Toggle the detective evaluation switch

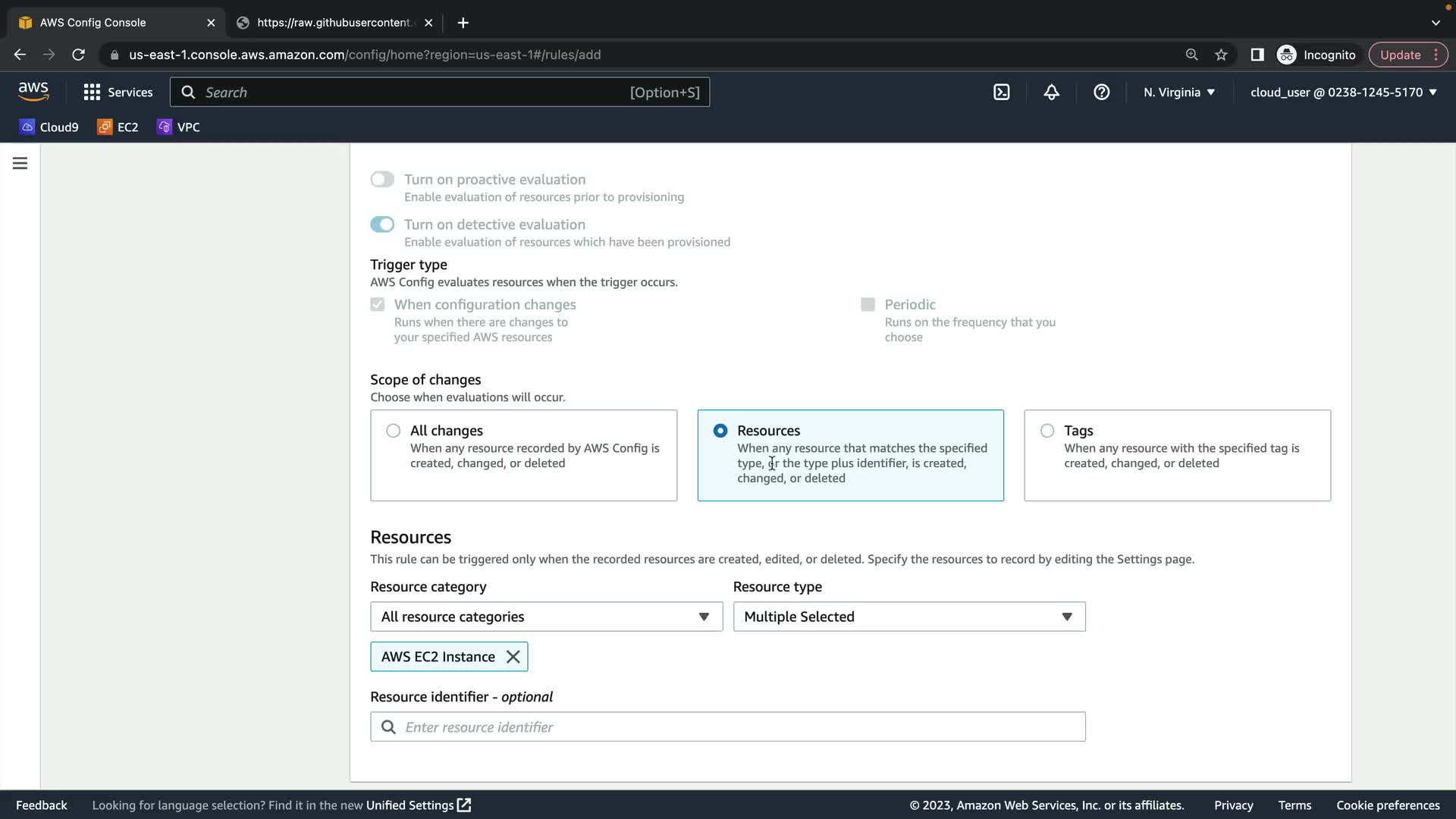(x=382, y=224)
